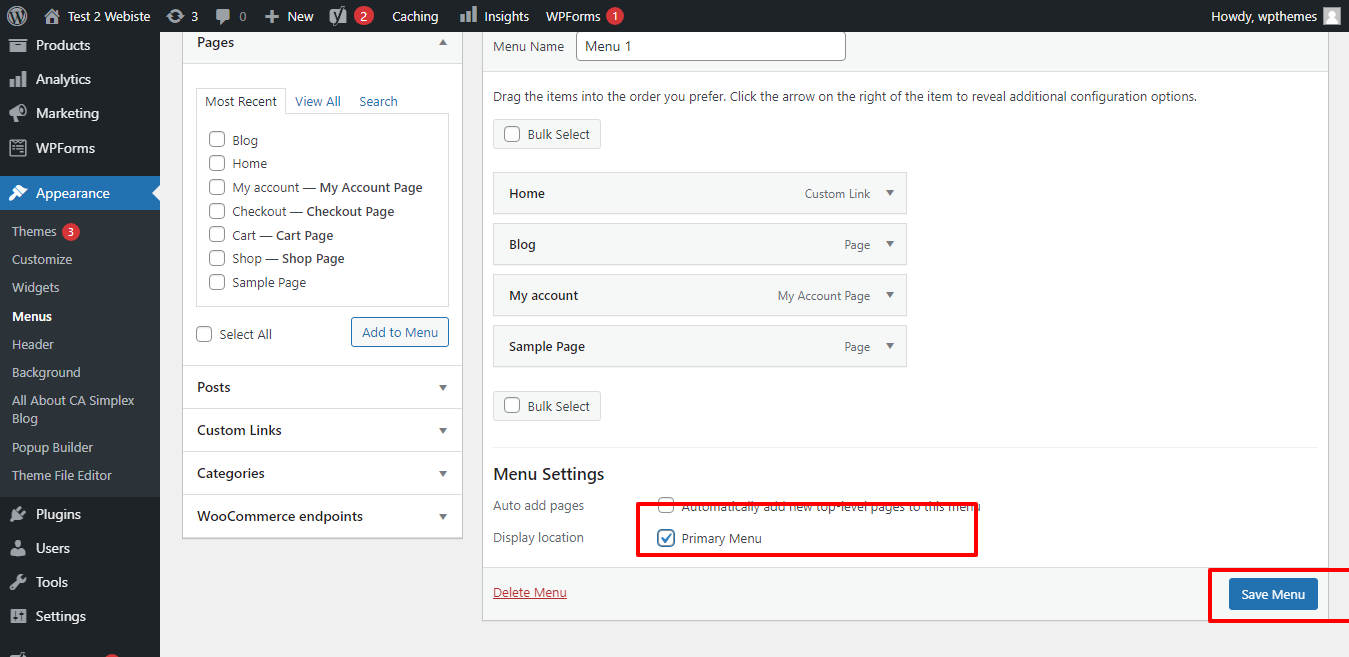Check the Shop page checkbox
Image resolution: width=1349 pixels, height=657 pixels.
tap(217, 257)
